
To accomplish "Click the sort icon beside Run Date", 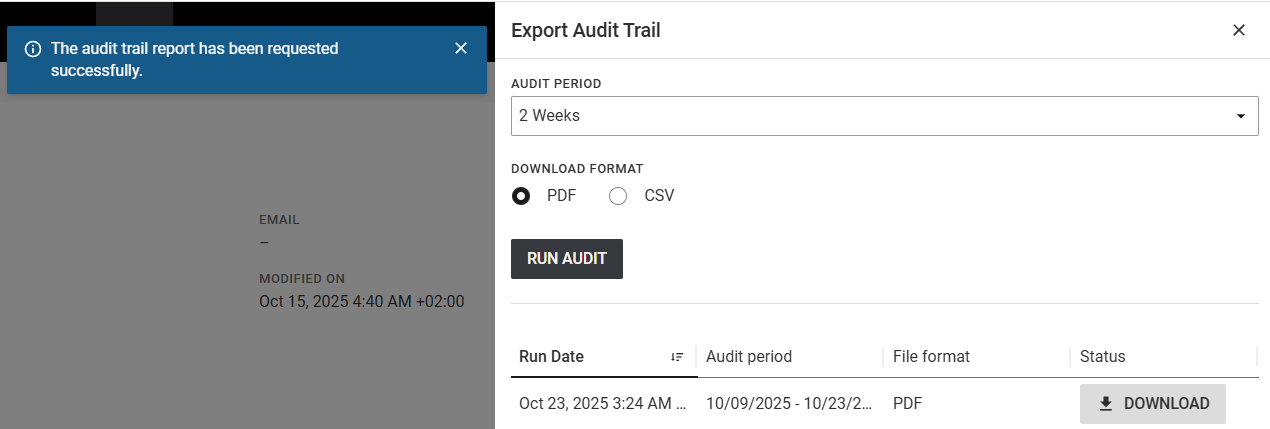I will click(x=677, y=357).
